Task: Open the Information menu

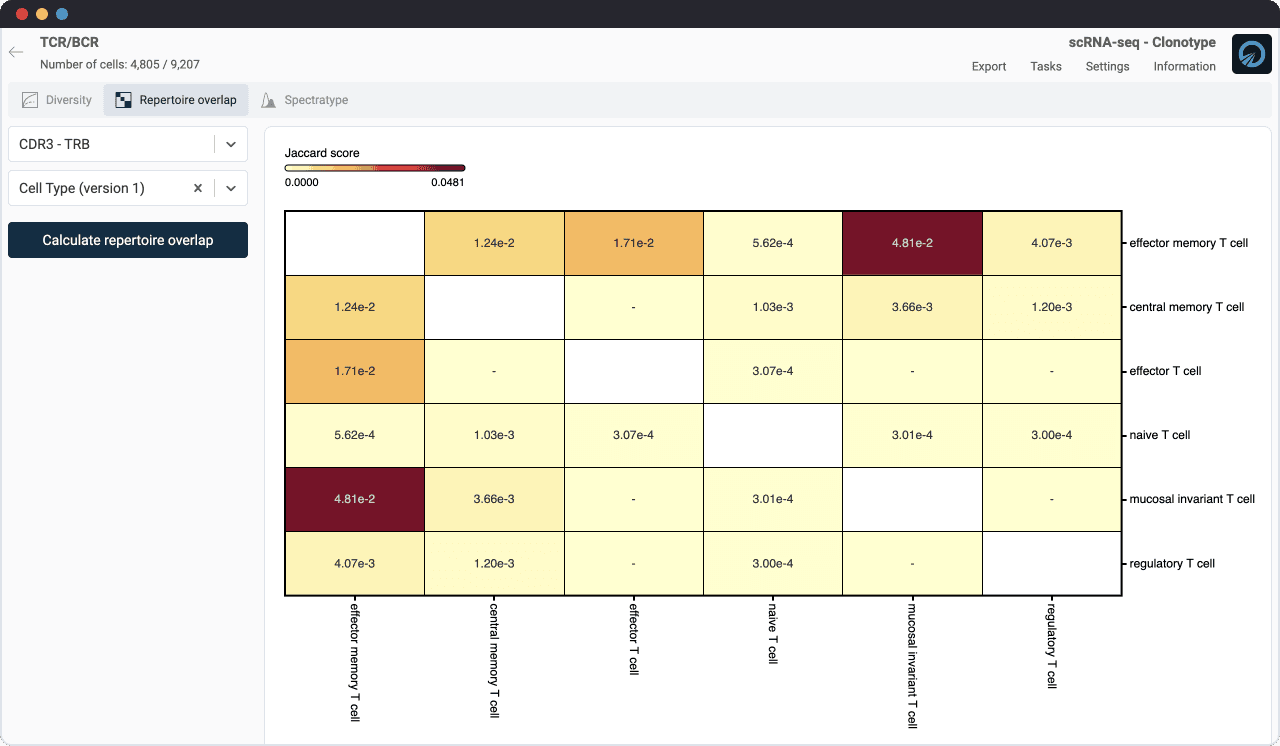Action: (1184, 66)
